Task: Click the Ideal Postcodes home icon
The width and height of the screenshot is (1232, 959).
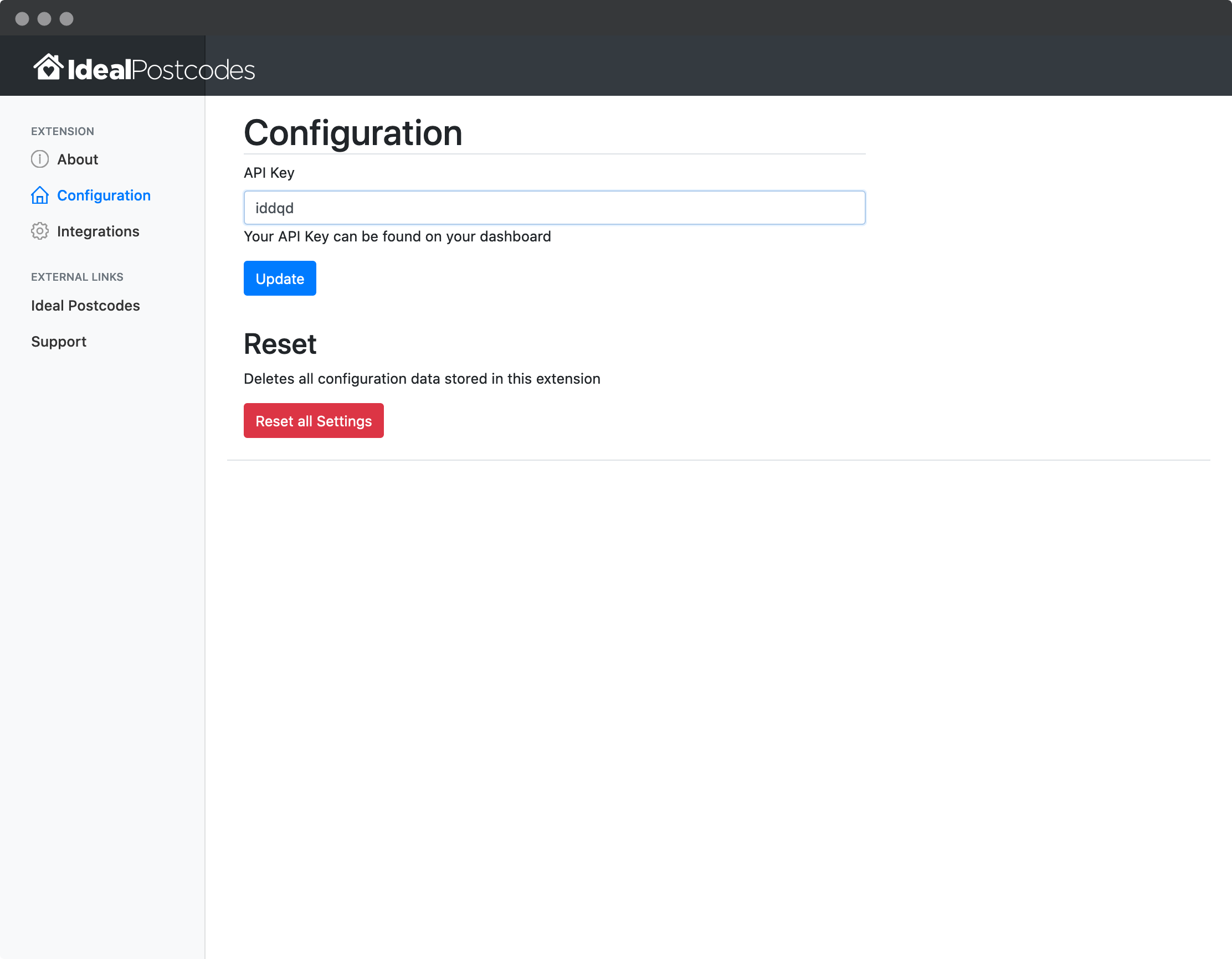Action: tap(46, 67)
